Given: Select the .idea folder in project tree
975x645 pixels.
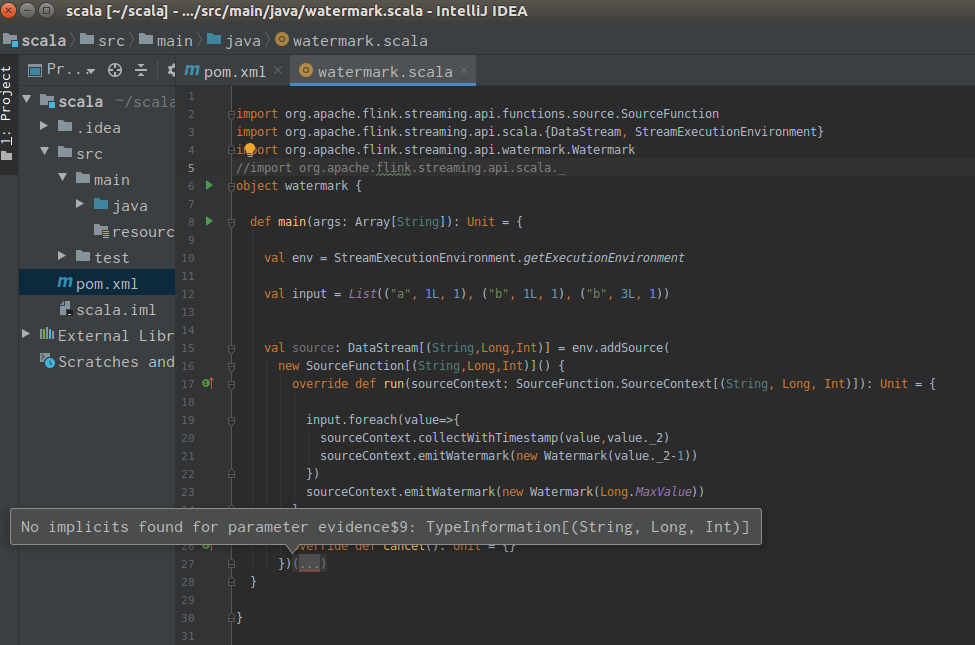Looking at the screenshot, I should [90, 128].
